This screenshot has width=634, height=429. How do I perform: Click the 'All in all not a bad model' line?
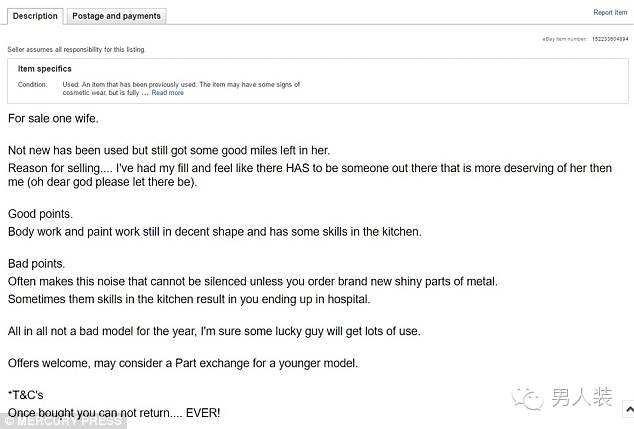point(214,331)
